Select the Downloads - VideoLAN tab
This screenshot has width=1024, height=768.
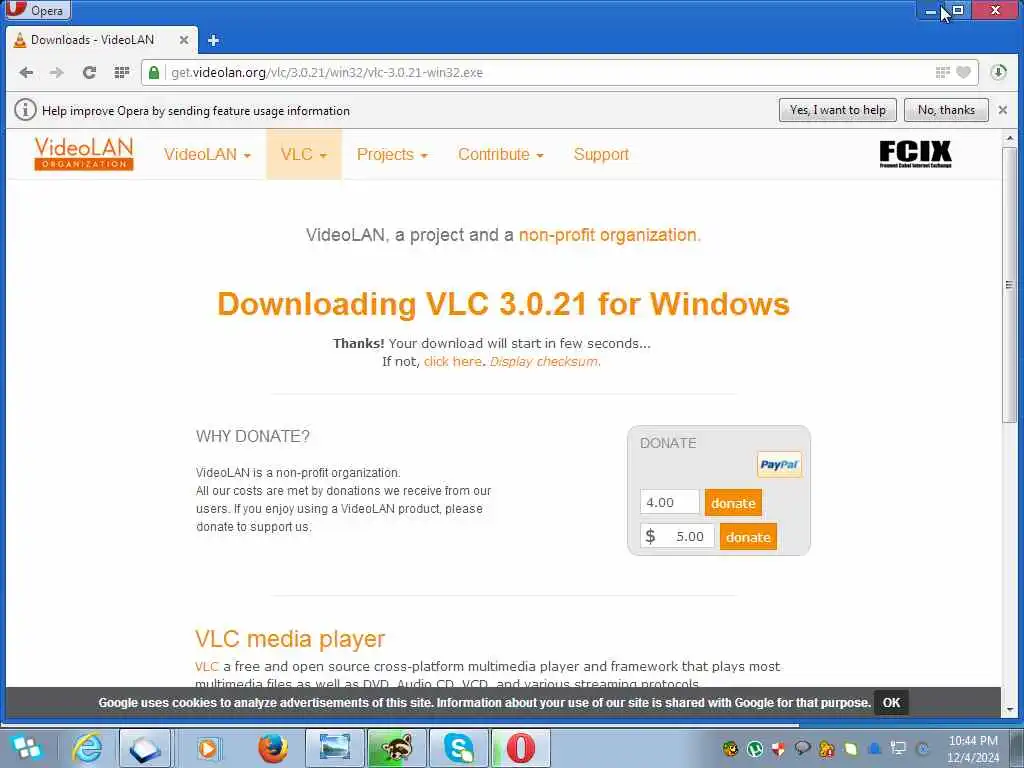101,40
